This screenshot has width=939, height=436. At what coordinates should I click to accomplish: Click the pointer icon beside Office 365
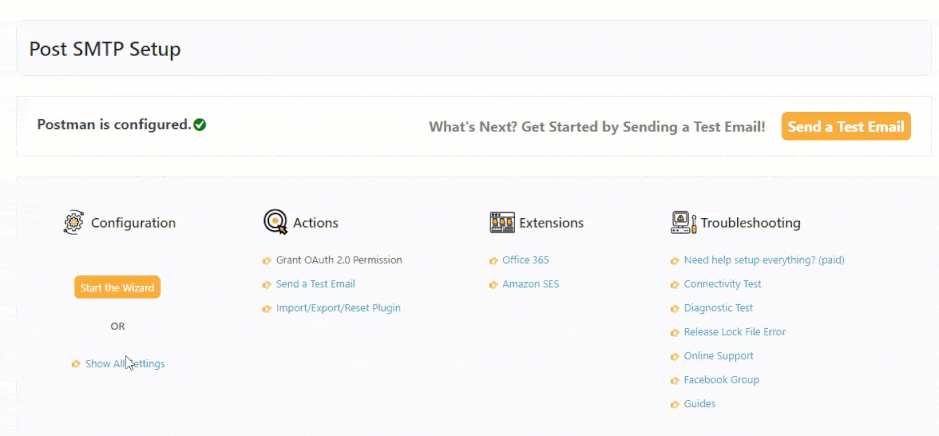click(x=493, y=261)
